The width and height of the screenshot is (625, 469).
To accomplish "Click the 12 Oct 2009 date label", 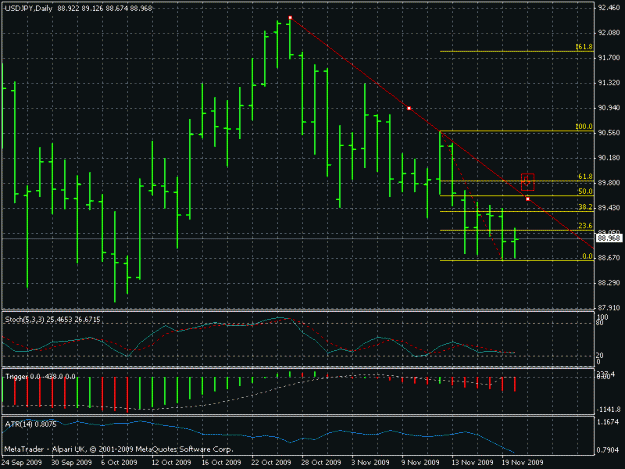I will point(171,463).
